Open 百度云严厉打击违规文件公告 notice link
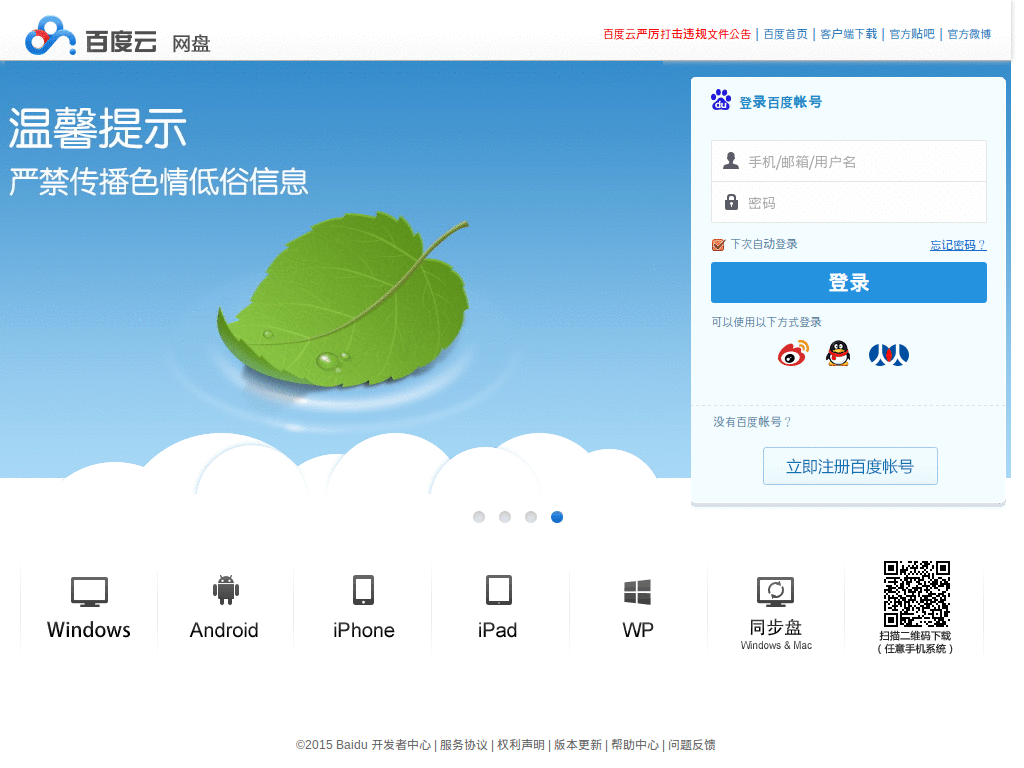The height and width of the screenshot is (768, 1024). (x=677, y=34)
